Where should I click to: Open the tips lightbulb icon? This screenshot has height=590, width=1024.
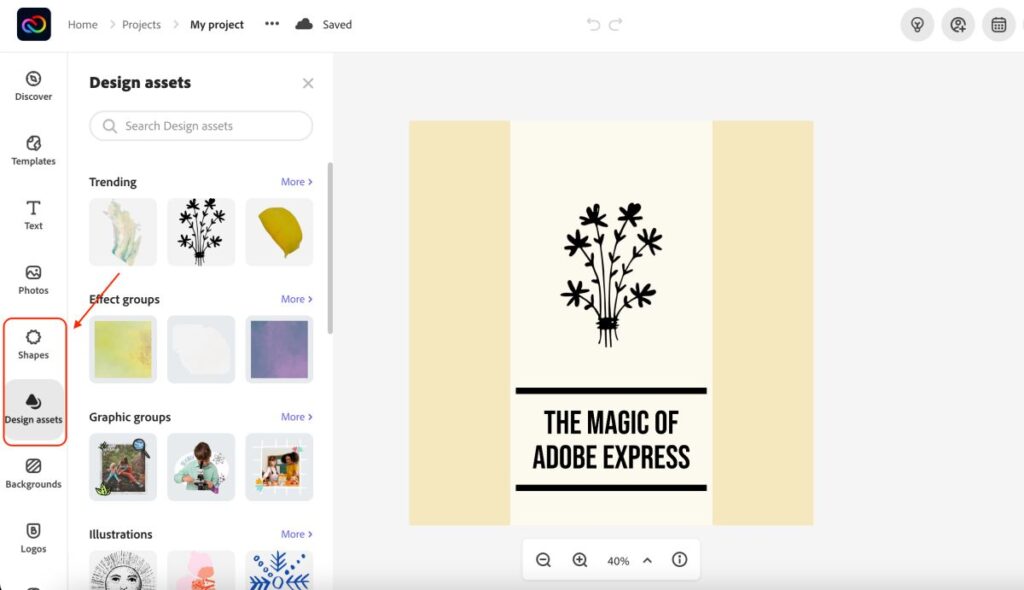point(917,24)
